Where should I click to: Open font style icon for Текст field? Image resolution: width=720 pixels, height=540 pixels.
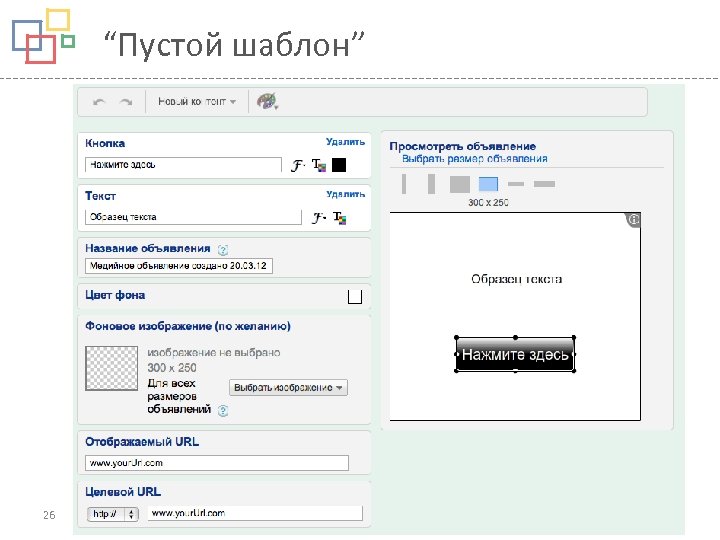click(318, 217)
